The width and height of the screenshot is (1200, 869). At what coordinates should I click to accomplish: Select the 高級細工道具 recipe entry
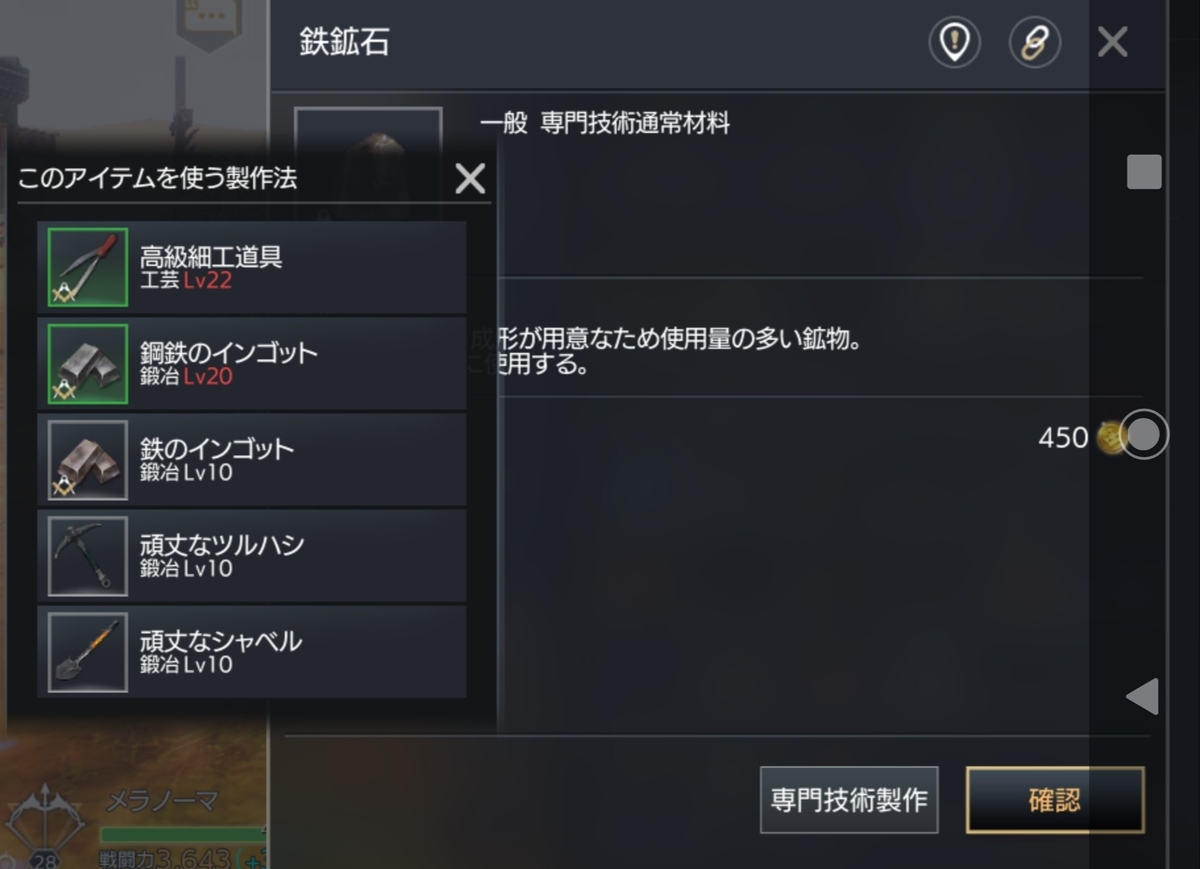tap(252, 267)
